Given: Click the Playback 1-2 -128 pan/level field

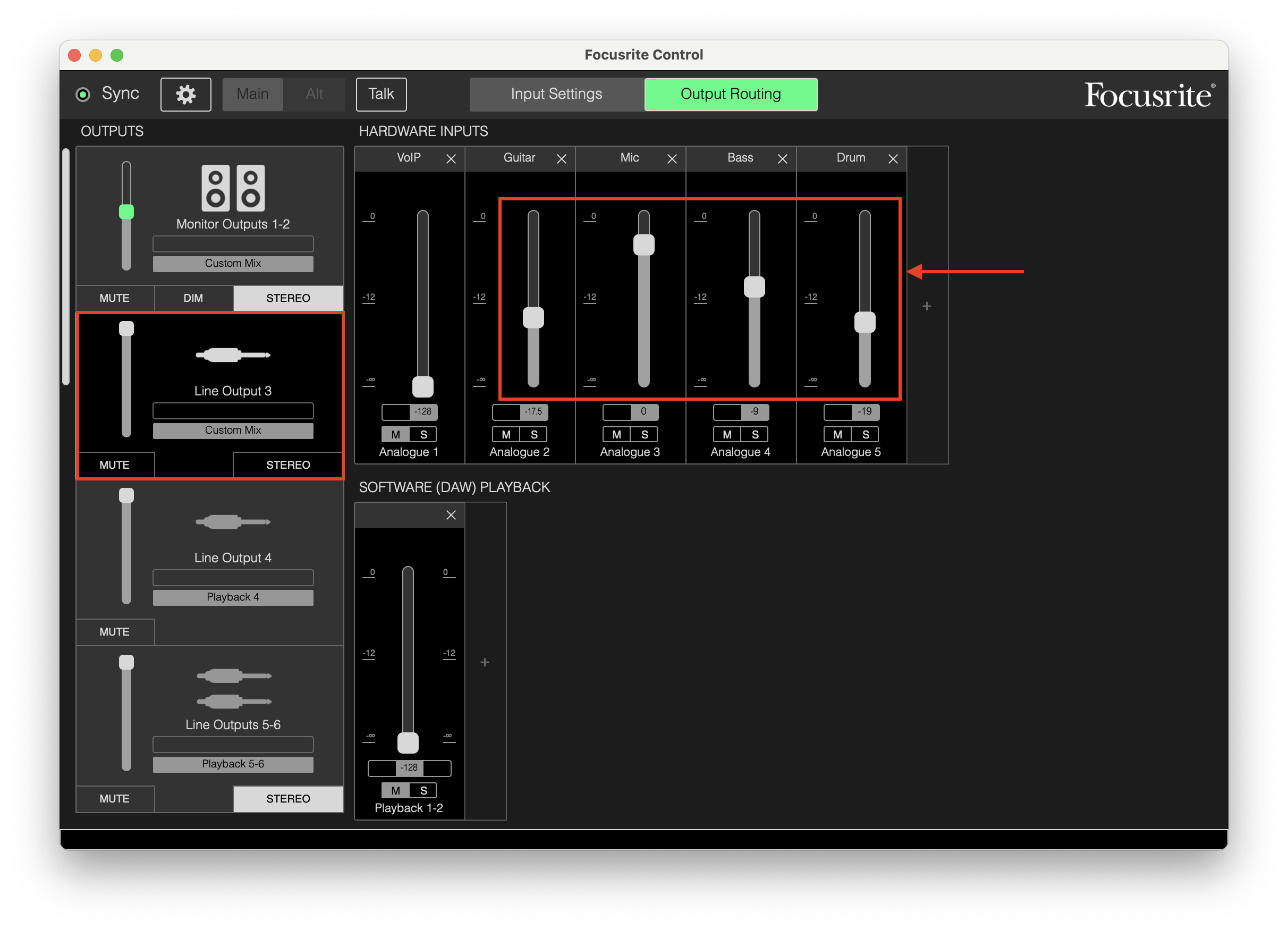Looking at the screenshot, I should pyautogui.click(x=409, y=768).
